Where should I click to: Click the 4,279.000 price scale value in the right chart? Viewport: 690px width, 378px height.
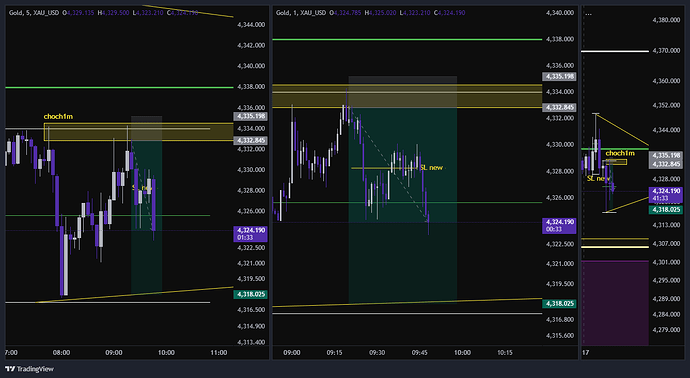click(x=666, y=330)
